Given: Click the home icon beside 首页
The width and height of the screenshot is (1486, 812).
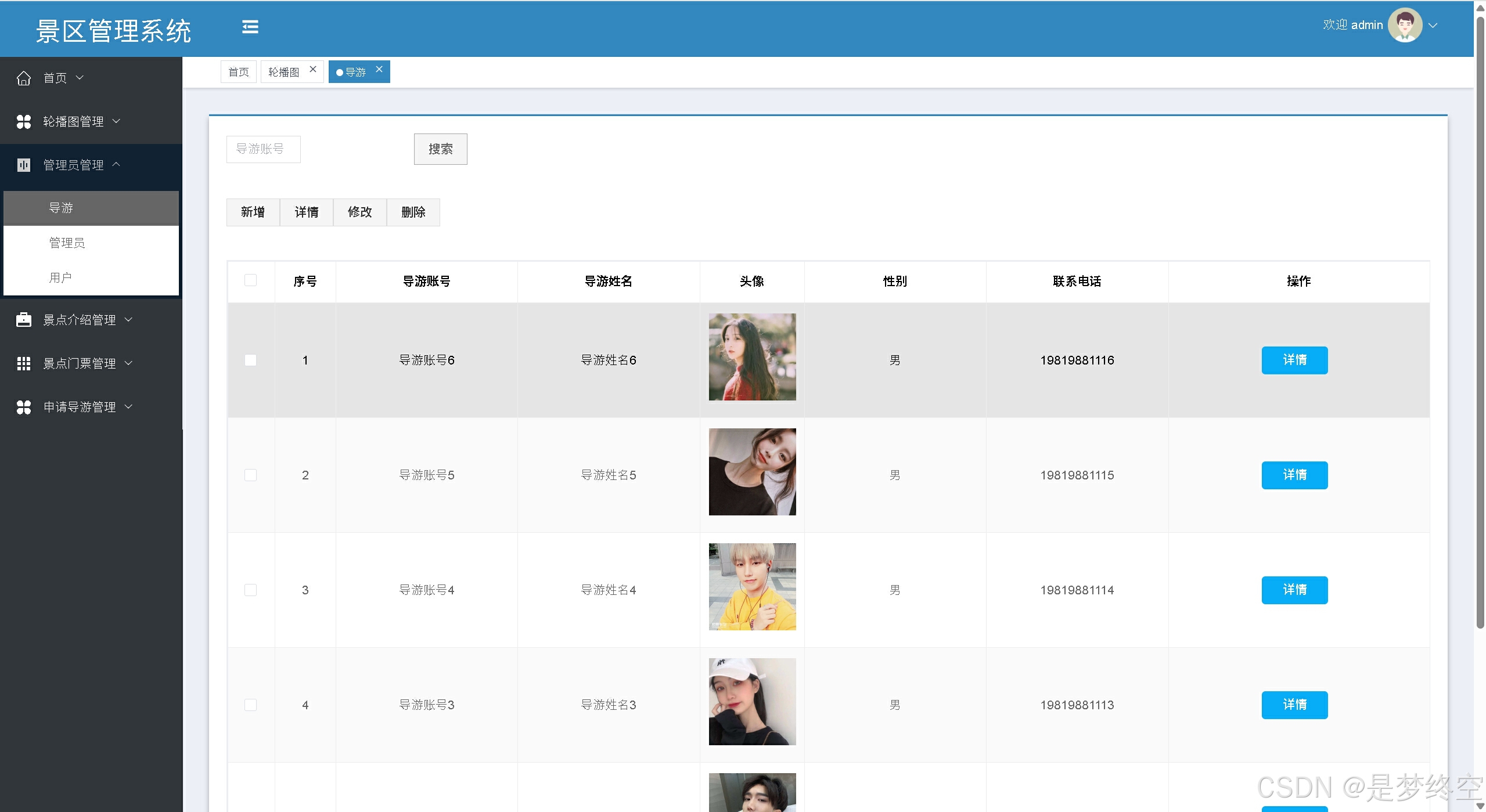Looking at the screenshot, I should click(x=24, y=78).
